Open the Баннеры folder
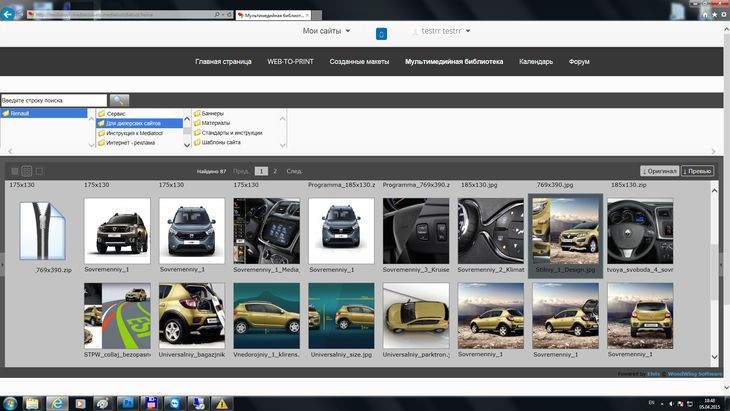This screenshot has width=730, height=411. [x=212, y=113]
